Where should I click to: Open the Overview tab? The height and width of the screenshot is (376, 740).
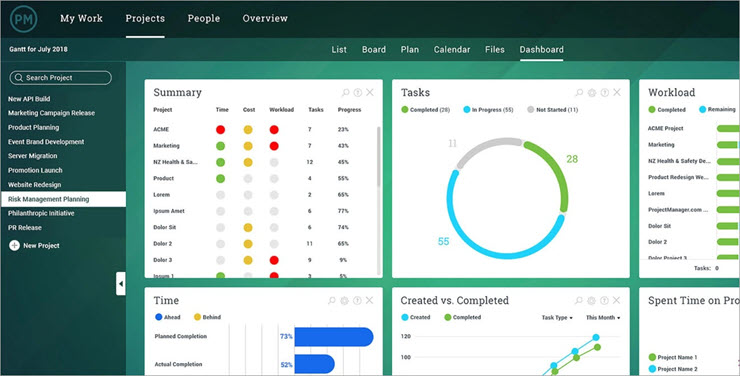click(x=265, y=18)
